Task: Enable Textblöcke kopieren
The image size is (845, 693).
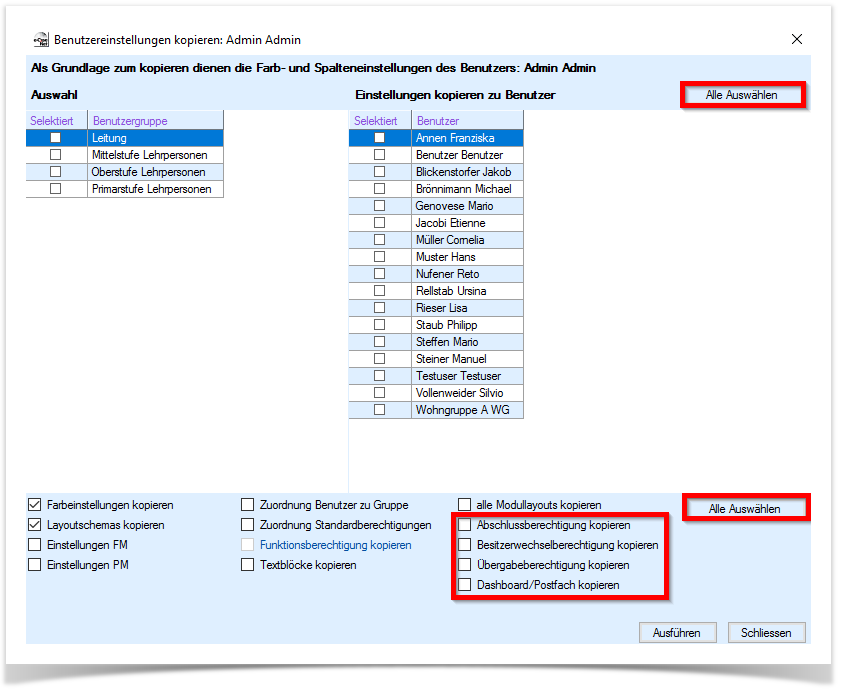Action: 247,565
